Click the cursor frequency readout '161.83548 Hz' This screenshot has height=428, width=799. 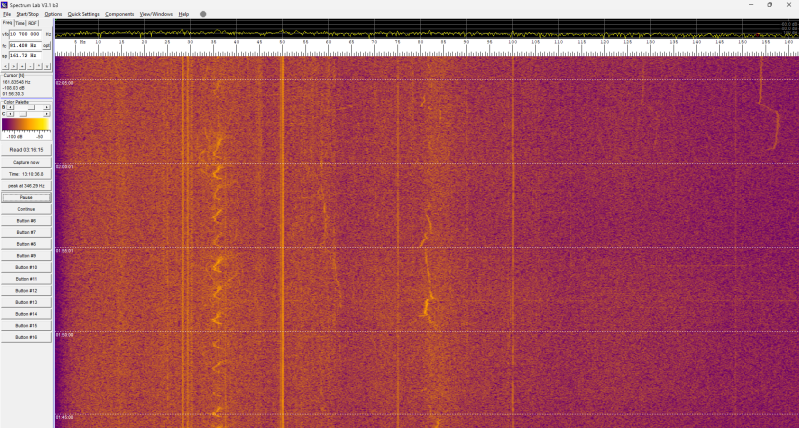click(16, 82)
